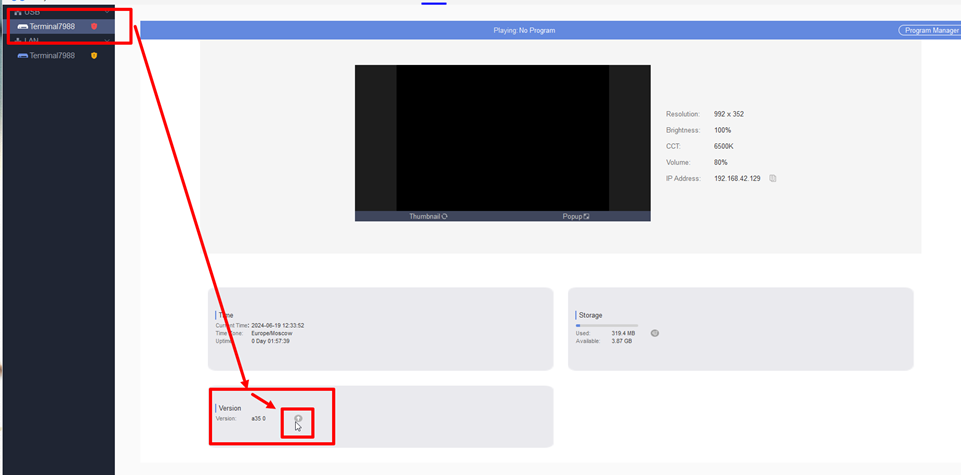Select Terminal7988 under the LAN group

(x=52, y=56)
